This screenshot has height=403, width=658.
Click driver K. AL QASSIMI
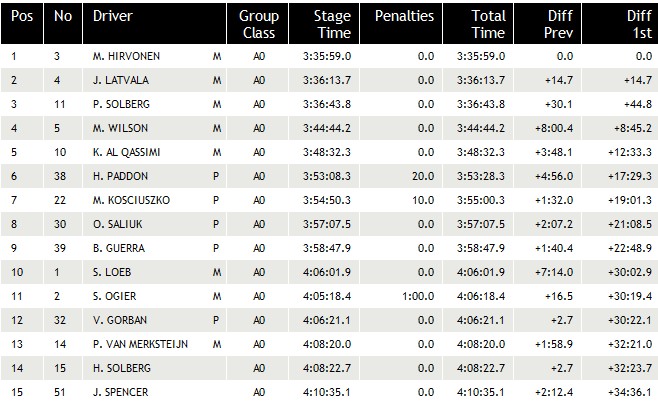point(127,152)
